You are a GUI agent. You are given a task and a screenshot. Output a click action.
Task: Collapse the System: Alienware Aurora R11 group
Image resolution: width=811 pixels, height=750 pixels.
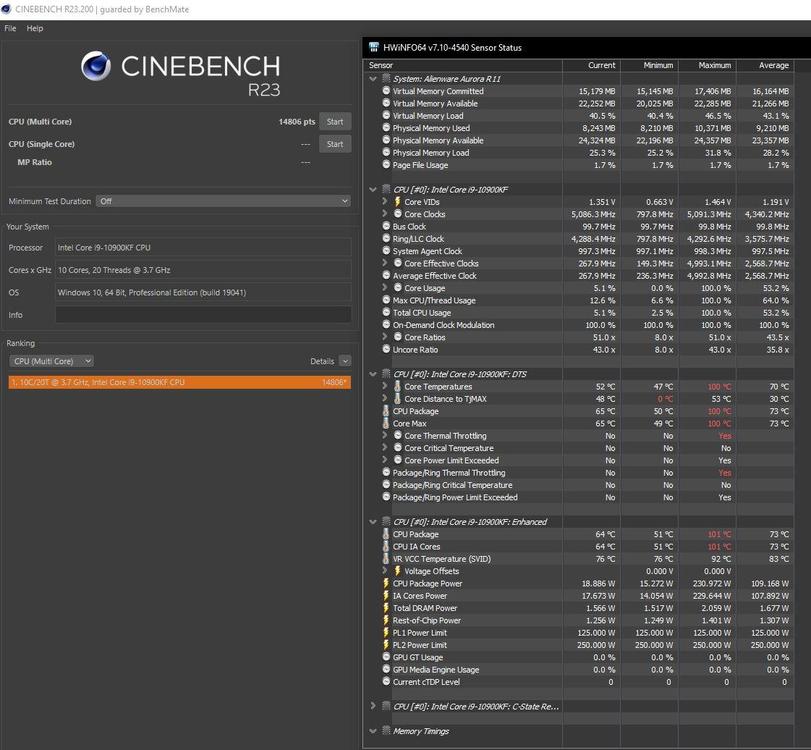[373, 78]
